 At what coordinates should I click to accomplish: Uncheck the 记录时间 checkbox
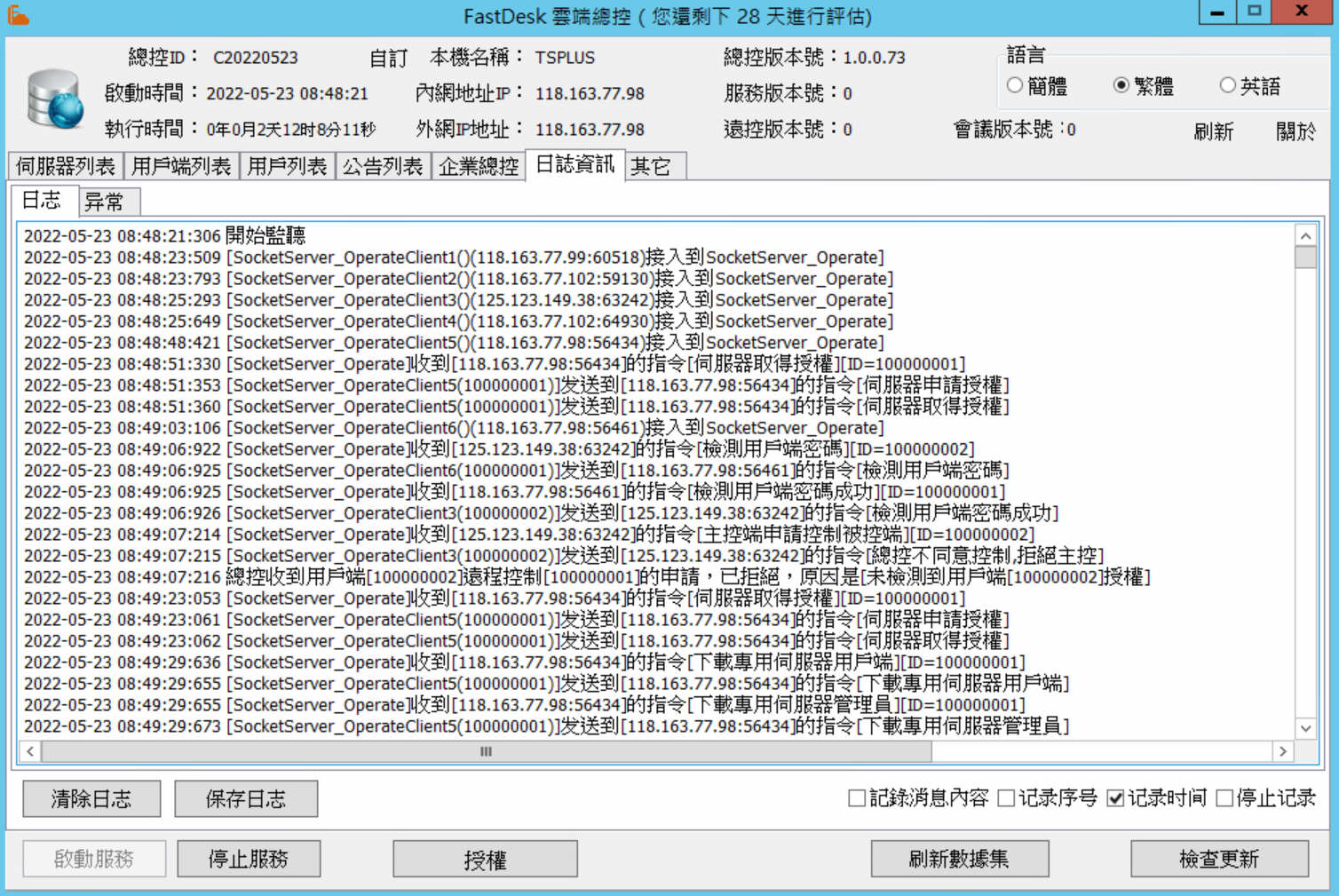[1116, 798]
